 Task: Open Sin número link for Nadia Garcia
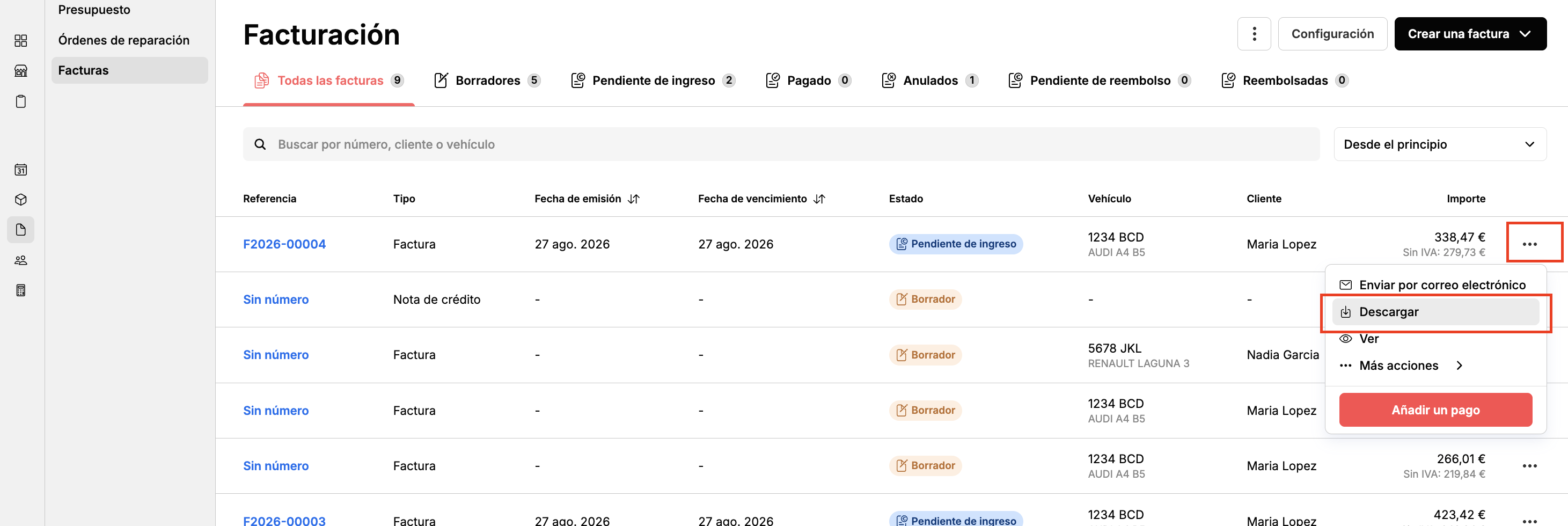[x=276, y=355]
